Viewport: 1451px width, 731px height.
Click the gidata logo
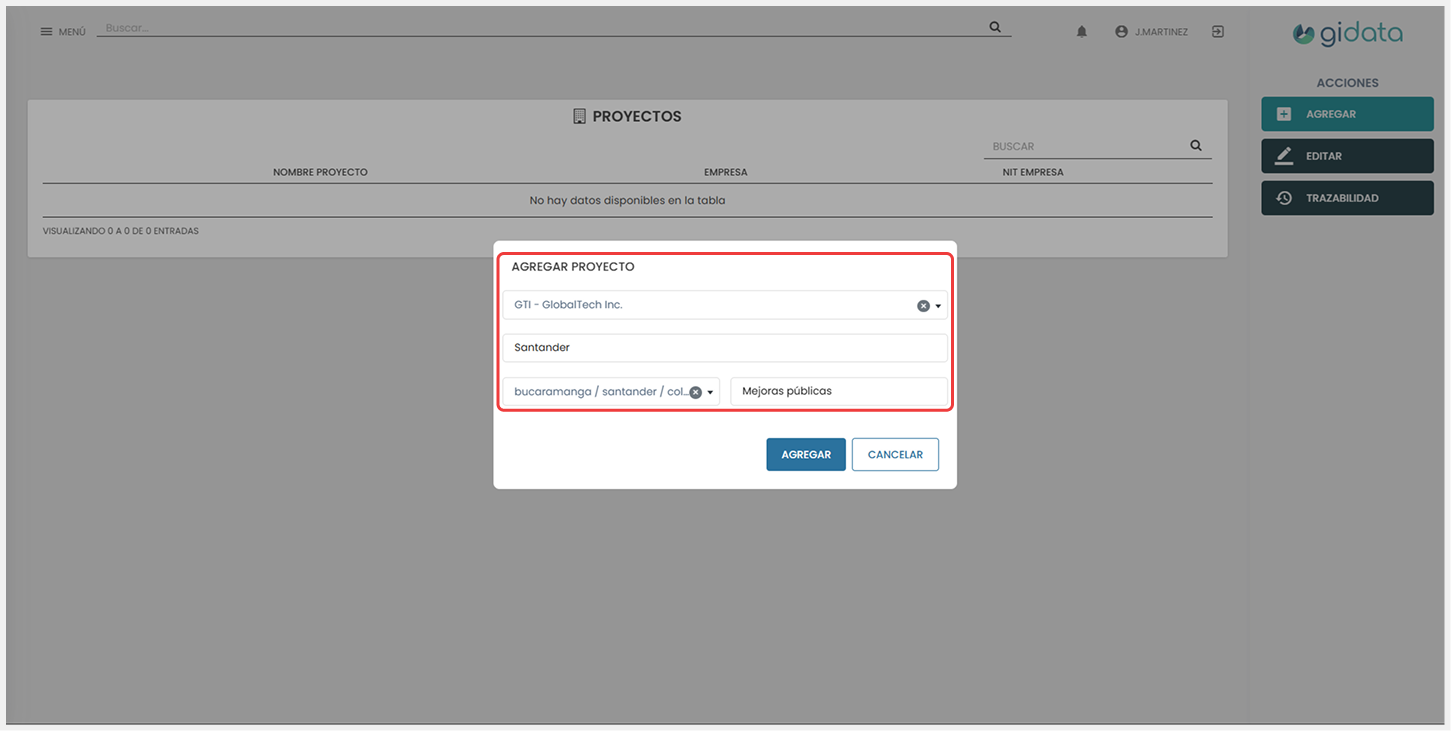tap(1347, 34)
